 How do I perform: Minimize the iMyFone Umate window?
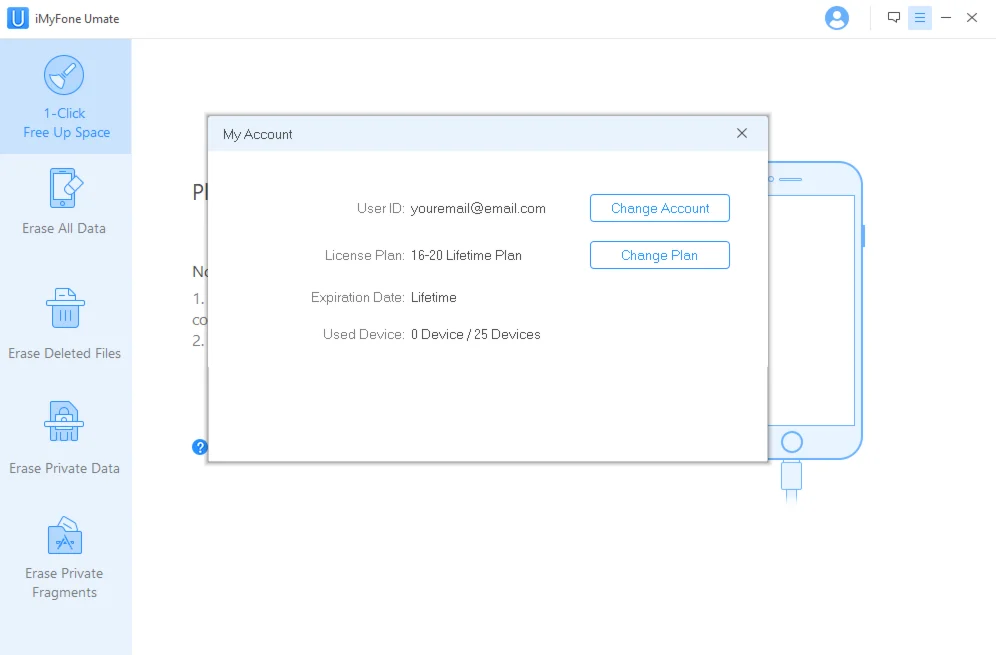point(946,18)
